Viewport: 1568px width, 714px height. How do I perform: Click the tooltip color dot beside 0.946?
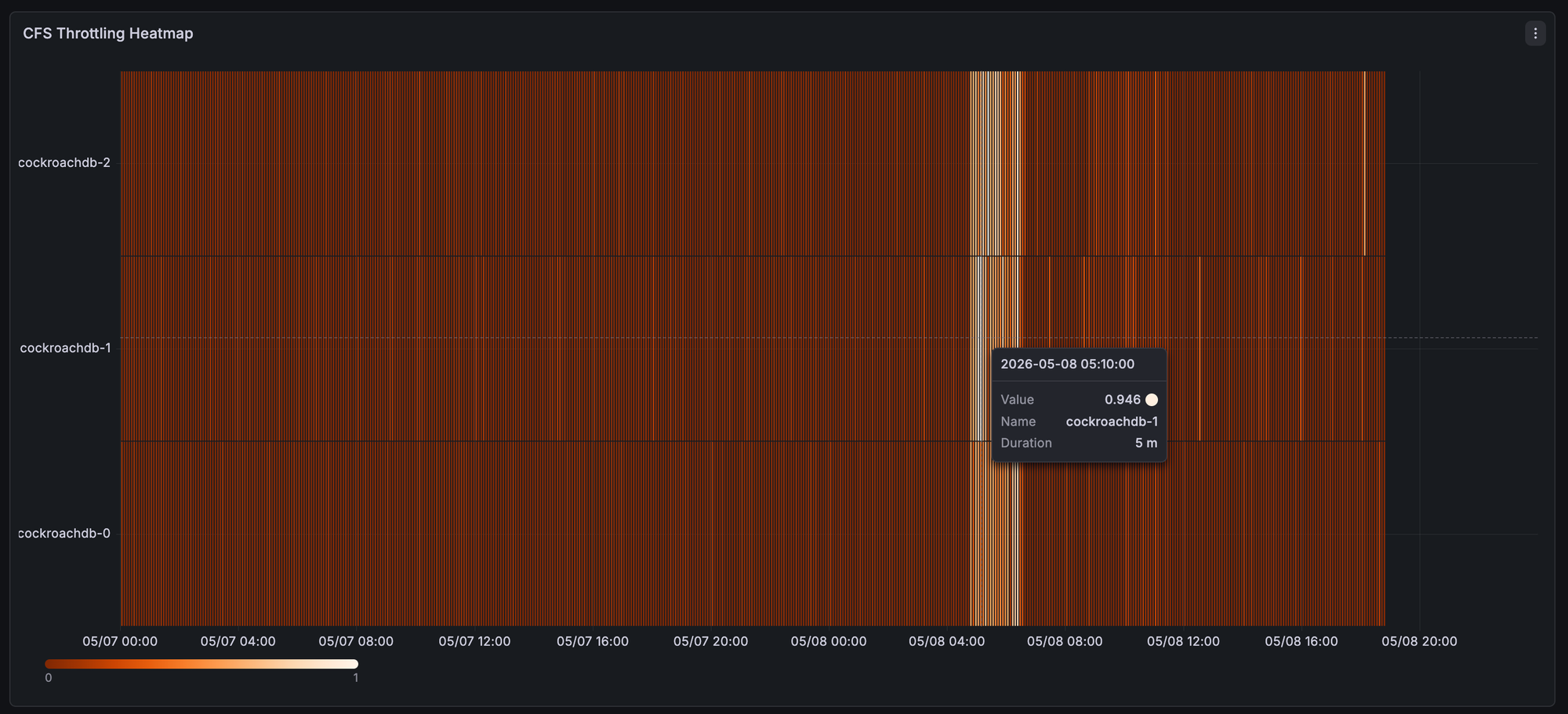point(1152,400)
